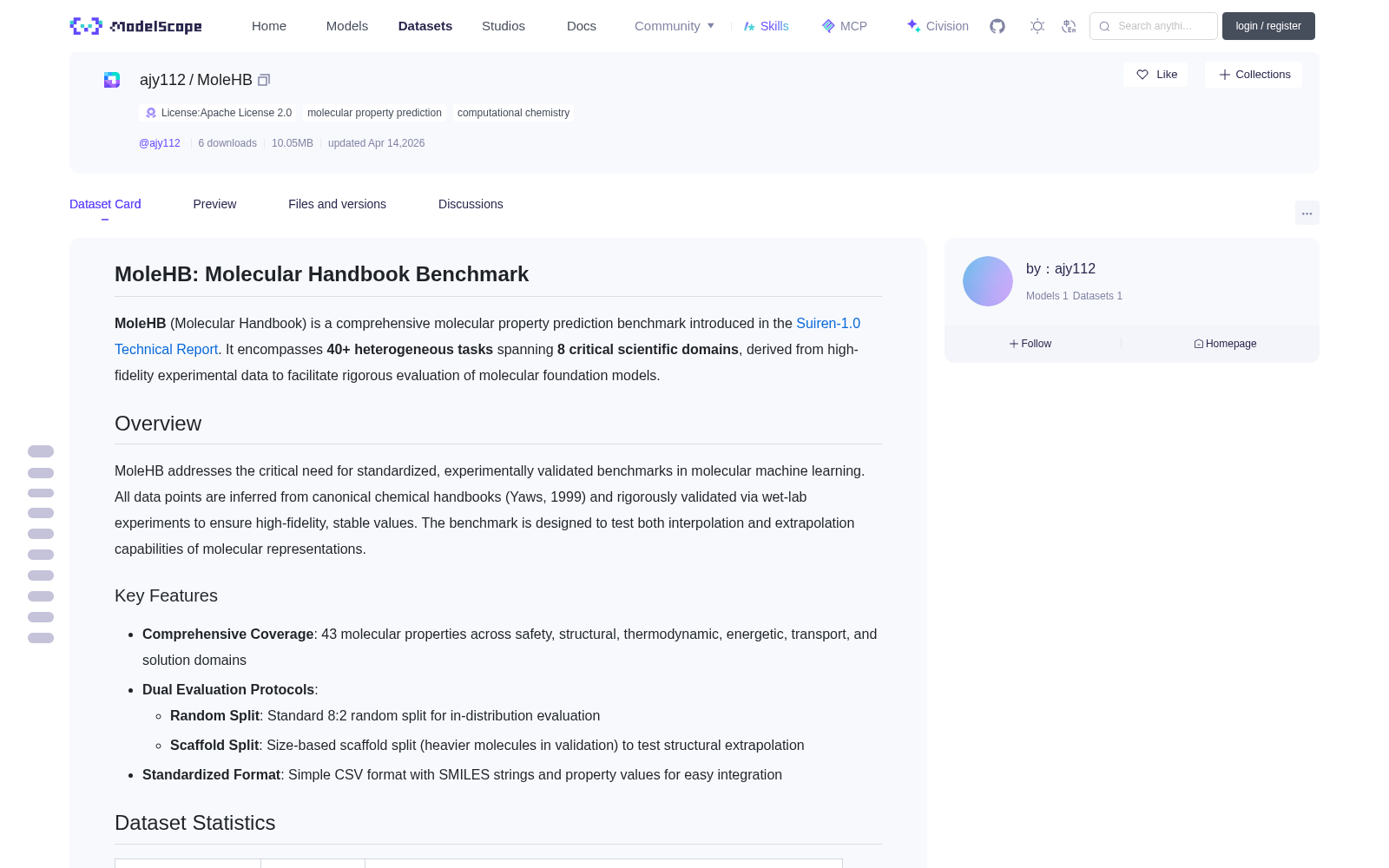Open the Files and versions tab

(x=337, y=204)
